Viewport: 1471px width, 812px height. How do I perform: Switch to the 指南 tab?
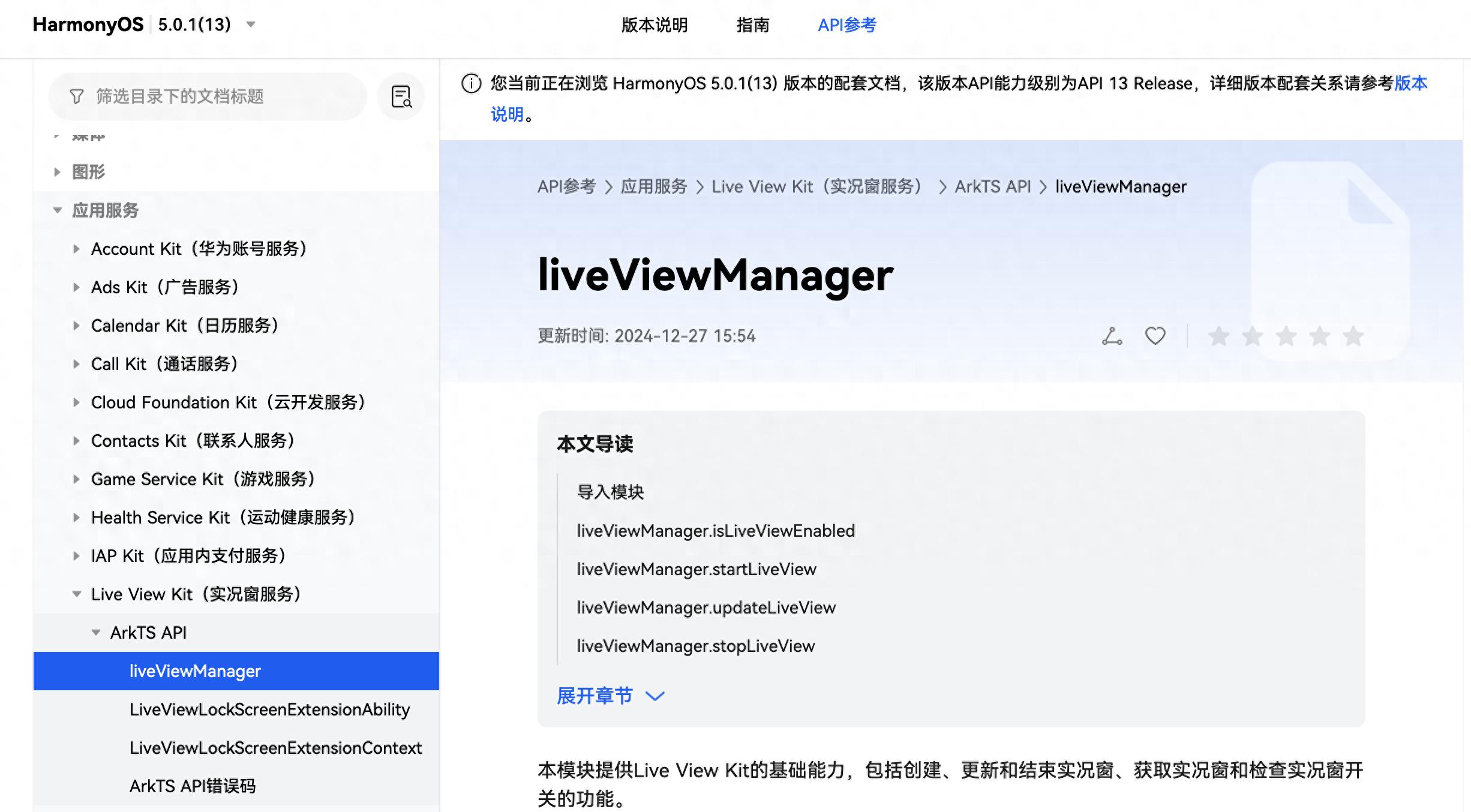tap(754, 25)
